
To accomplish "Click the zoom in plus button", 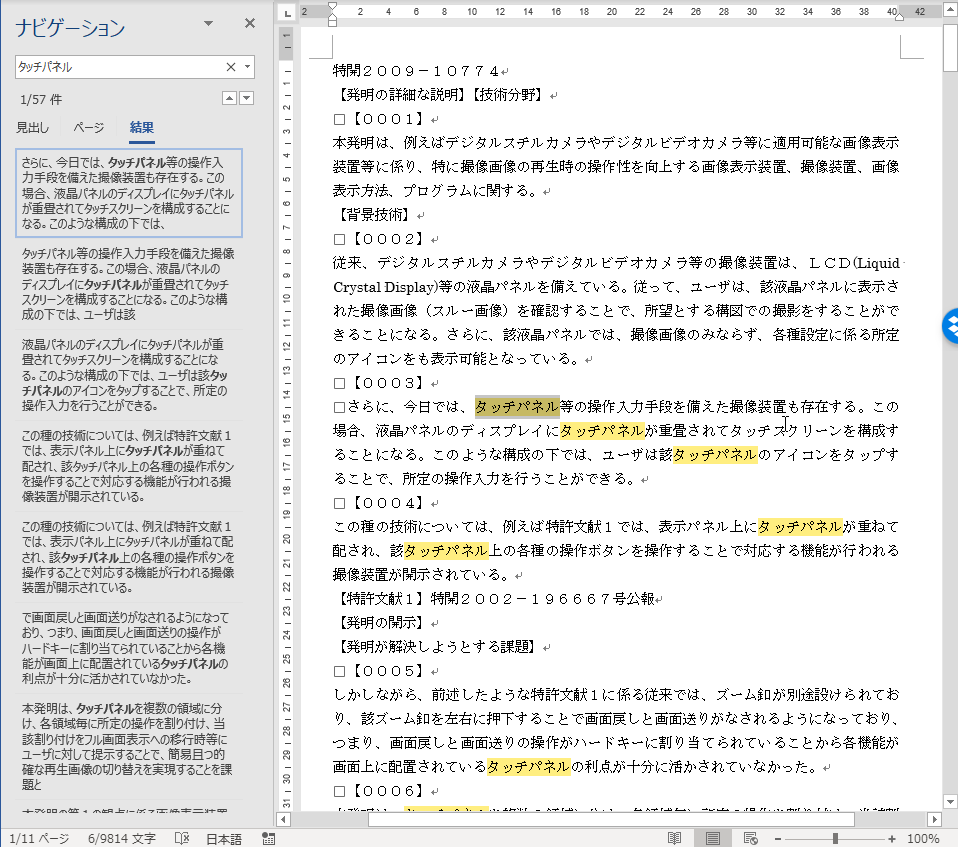I will 892,838.
